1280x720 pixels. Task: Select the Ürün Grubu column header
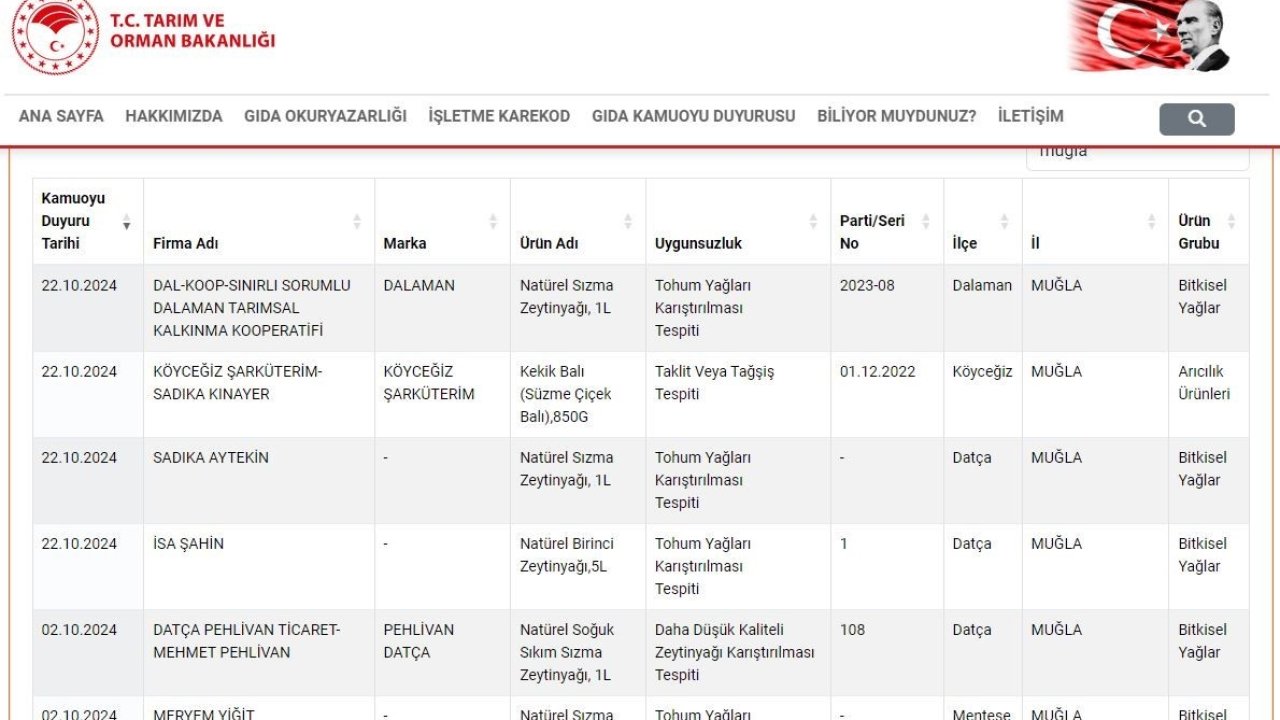pos(1208,221)
